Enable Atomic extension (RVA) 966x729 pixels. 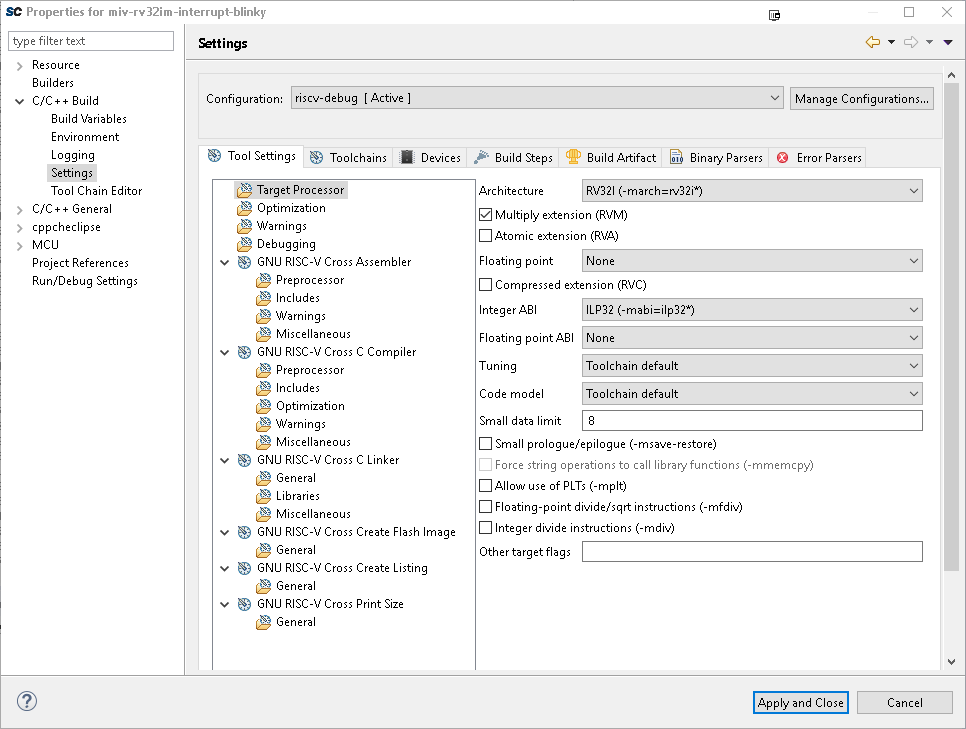pyautogui.click(x=485, y=235)
